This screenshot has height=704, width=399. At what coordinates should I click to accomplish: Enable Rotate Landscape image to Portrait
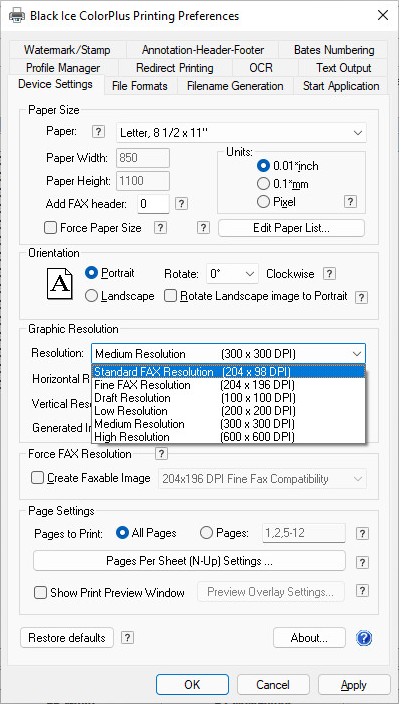point(171,296)
